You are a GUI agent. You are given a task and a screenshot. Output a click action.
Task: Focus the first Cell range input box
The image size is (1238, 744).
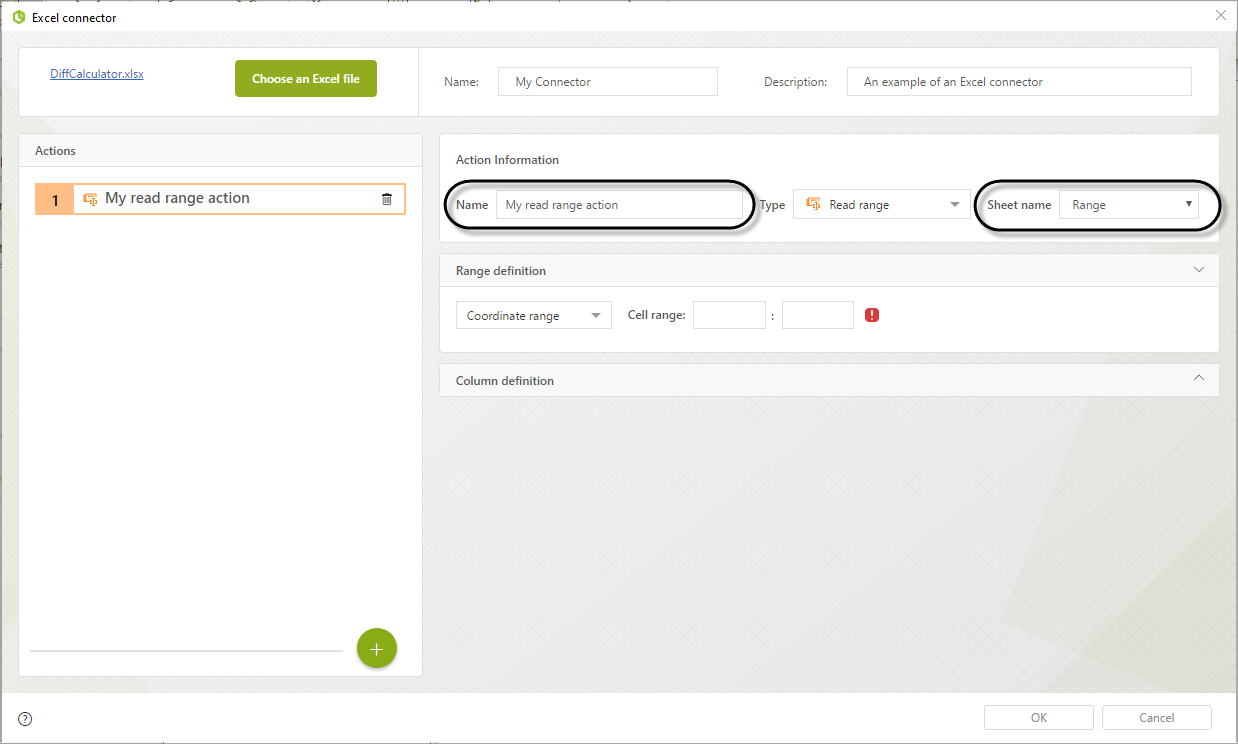point(729,315)
